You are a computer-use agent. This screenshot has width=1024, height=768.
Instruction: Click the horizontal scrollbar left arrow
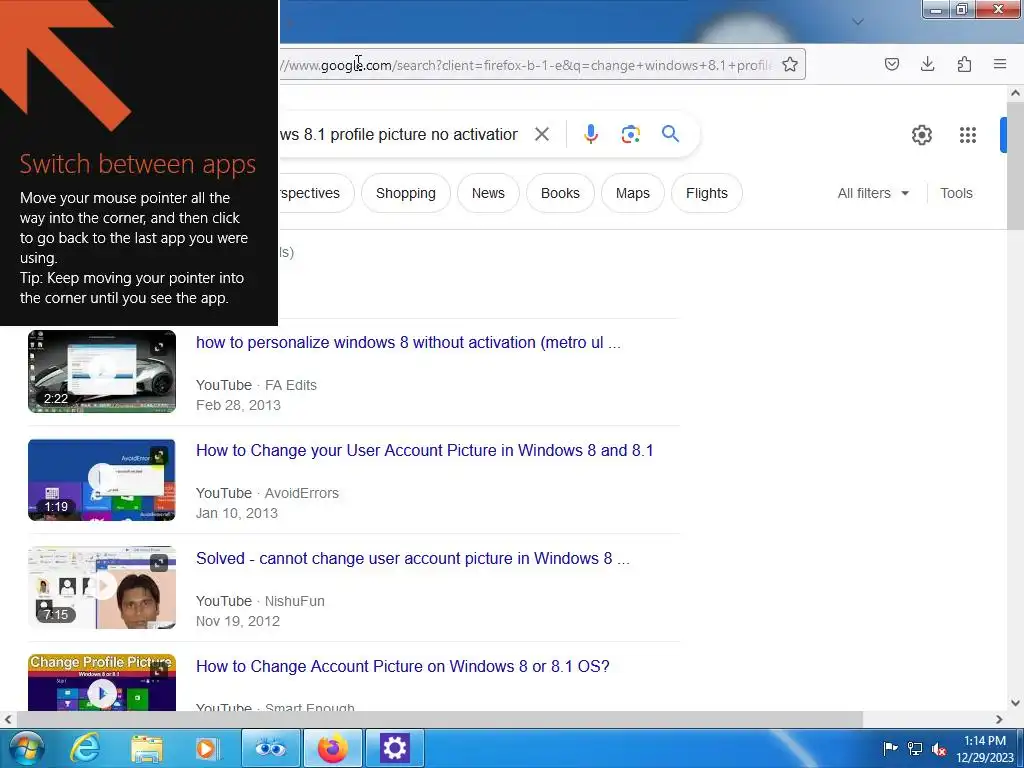8,719
